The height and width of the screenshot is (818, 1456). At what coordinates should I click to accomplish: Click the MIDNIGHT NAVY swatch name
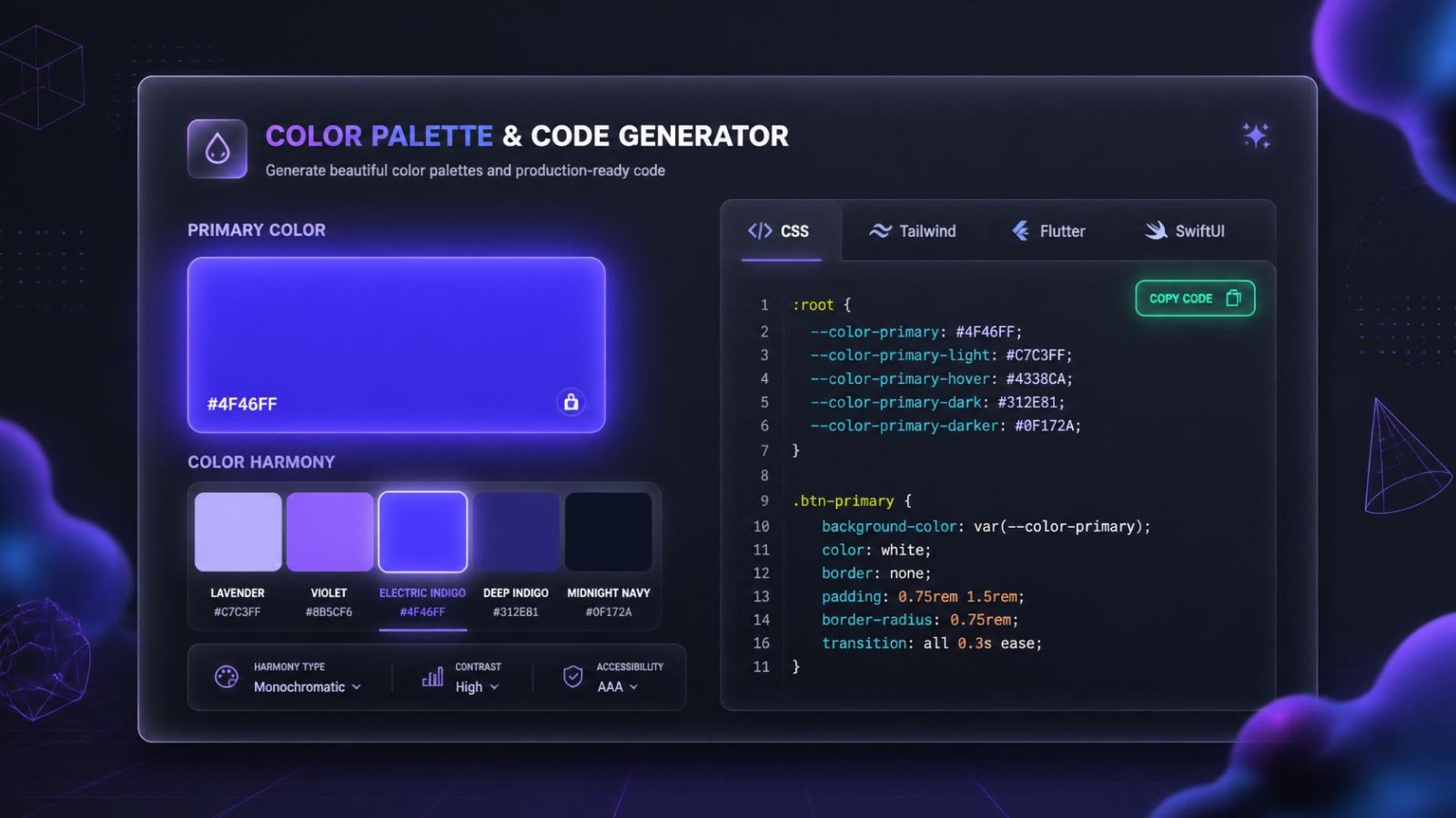pos(609,592)
